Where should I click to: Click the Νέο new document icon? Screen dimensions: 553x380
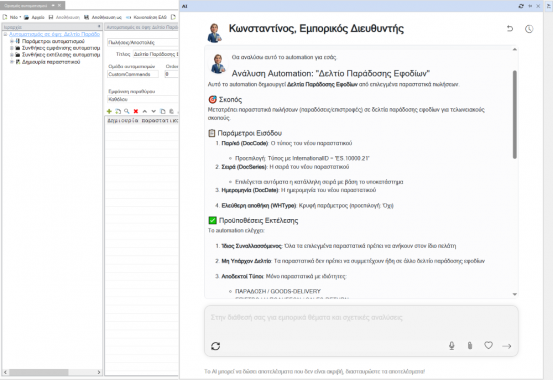coord(5,17)
